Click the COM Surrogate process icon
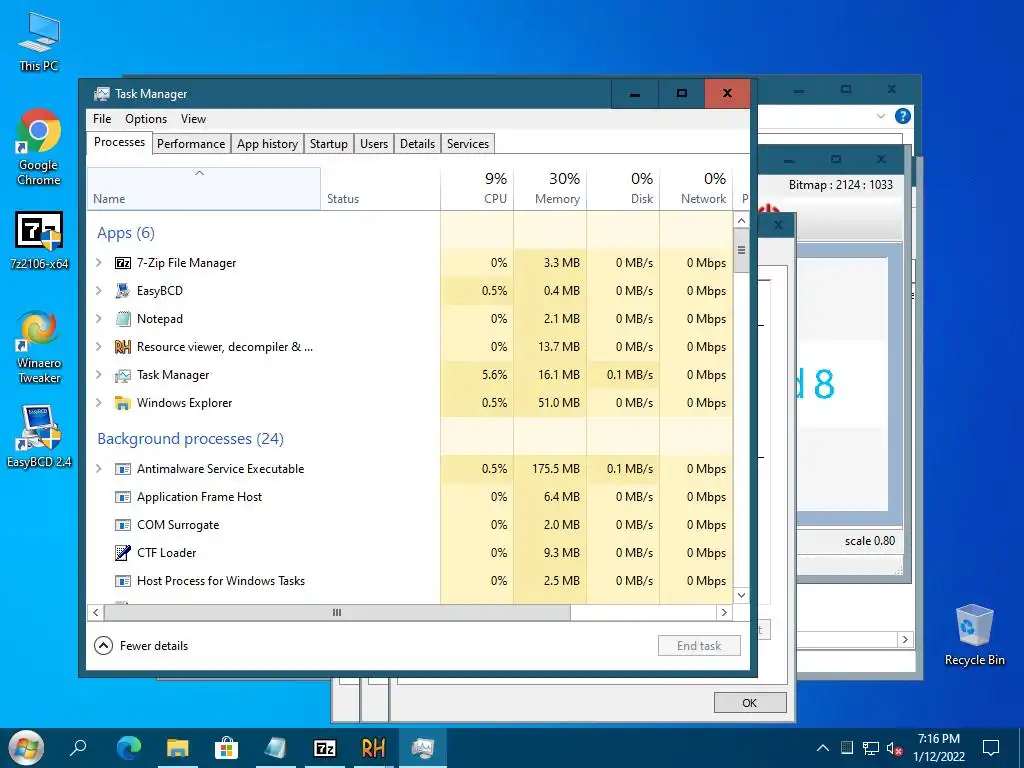 [123, 525]
